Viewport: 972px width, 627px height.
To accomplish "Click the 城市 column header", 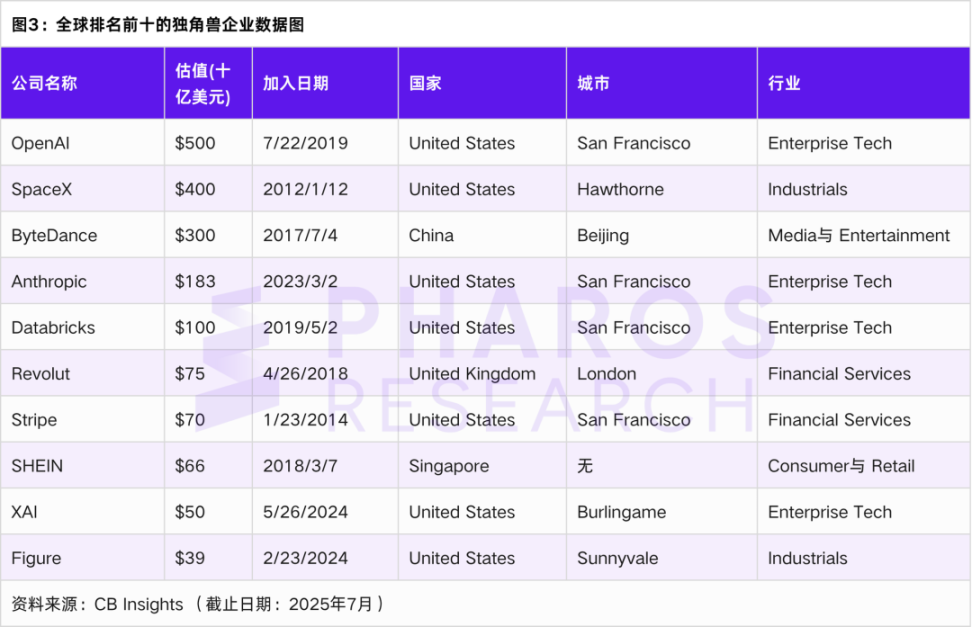I will (x=593, y=84).
